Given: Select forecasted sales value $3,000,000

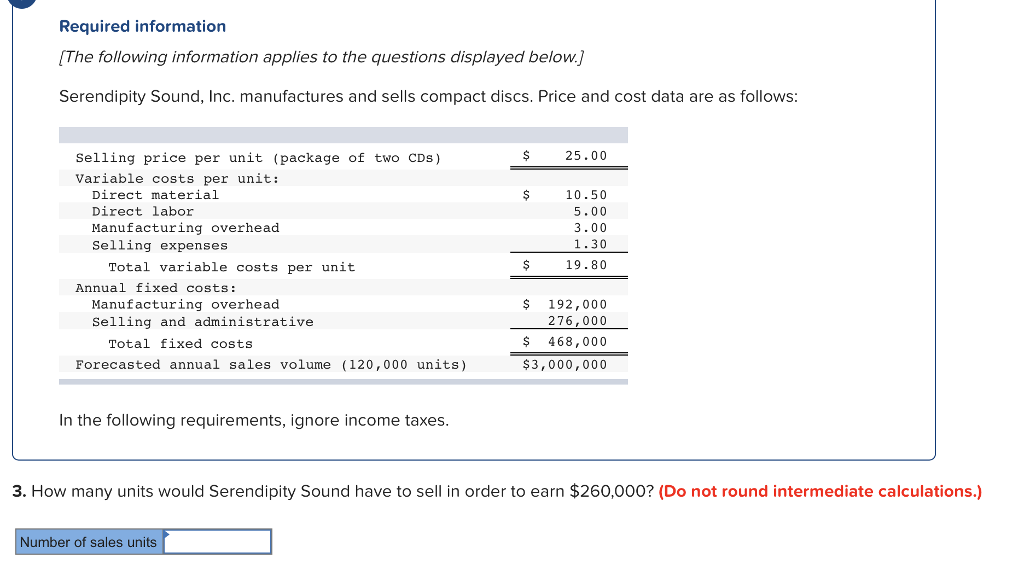Looking at the screenshot, I should click(x=565, y=364).
